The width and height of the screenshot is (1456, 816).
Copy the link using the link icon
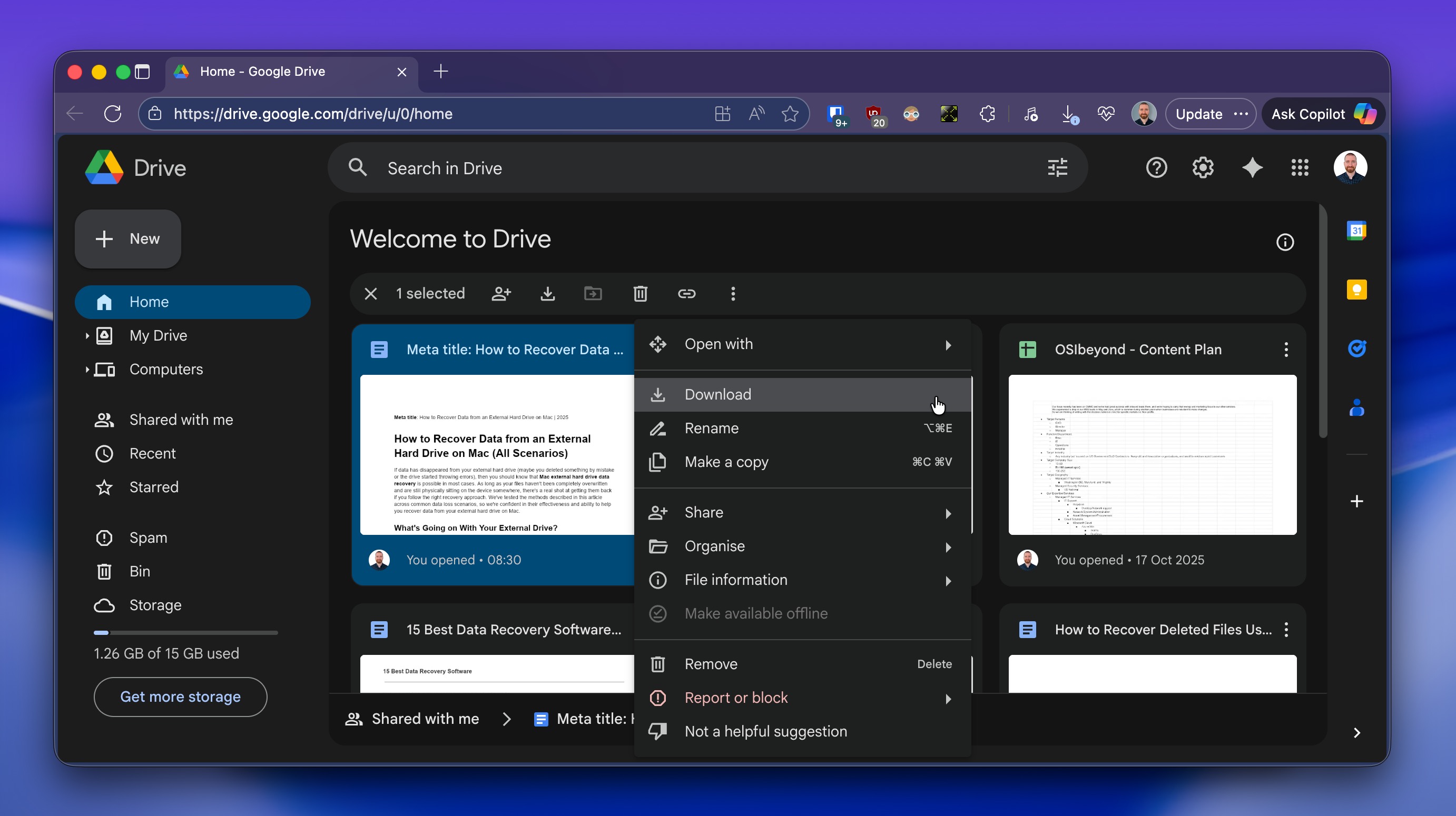point(687,293)
